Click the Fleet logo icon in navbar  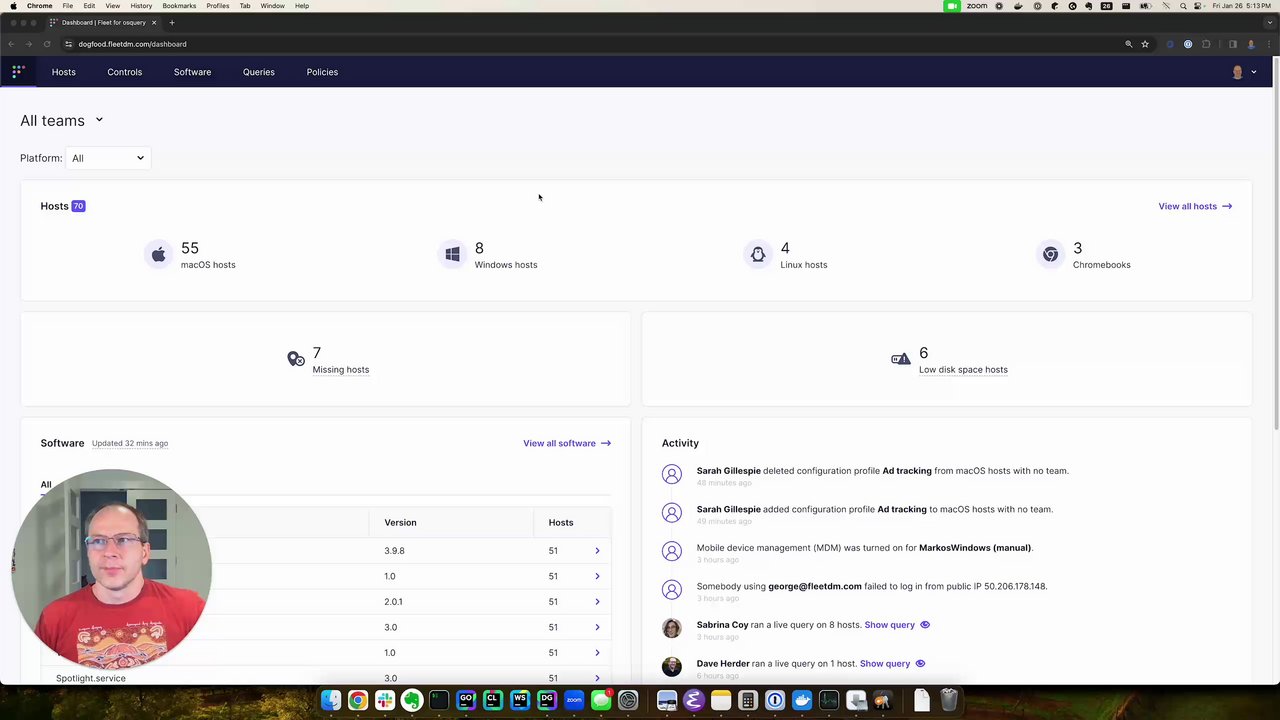point(18,72)
